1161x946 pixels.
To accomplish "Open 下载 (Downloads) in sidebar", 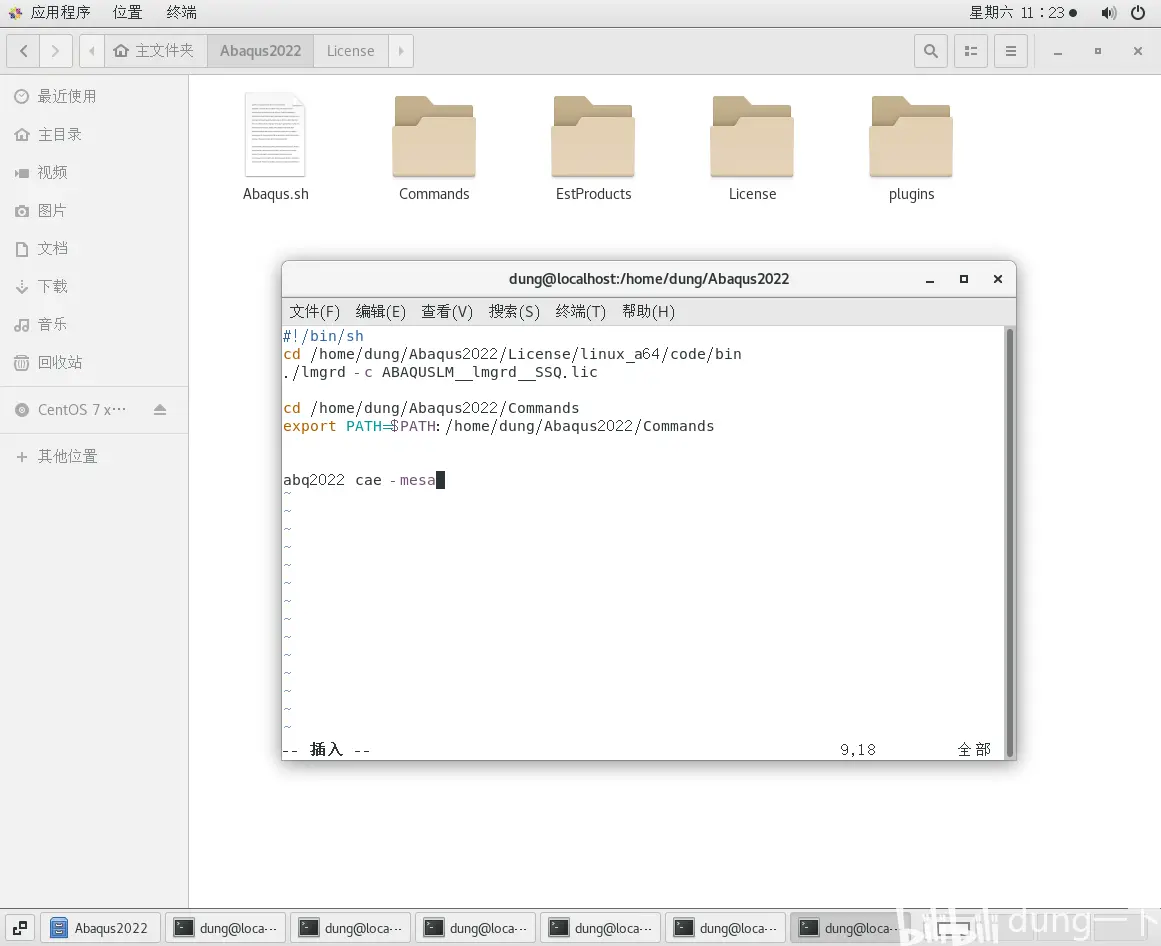I will (94, 286).
